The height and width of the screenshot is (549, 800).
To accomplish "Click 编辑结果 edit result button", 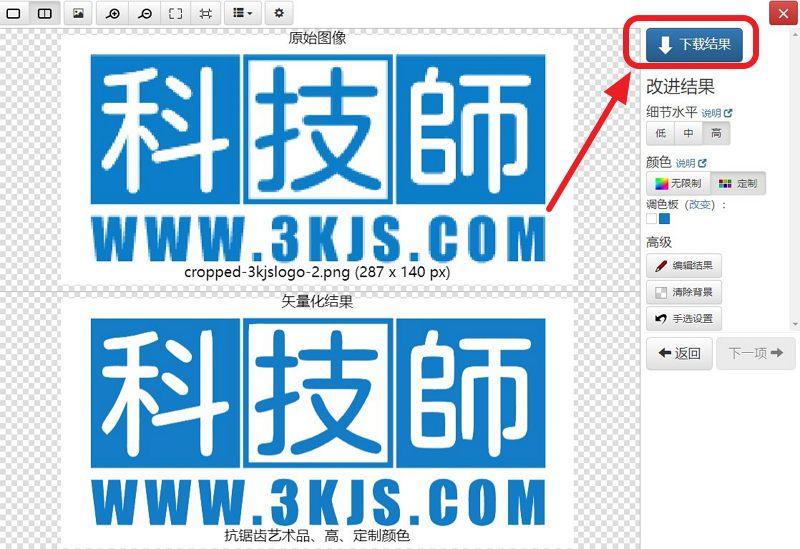I will pos(684,265).
